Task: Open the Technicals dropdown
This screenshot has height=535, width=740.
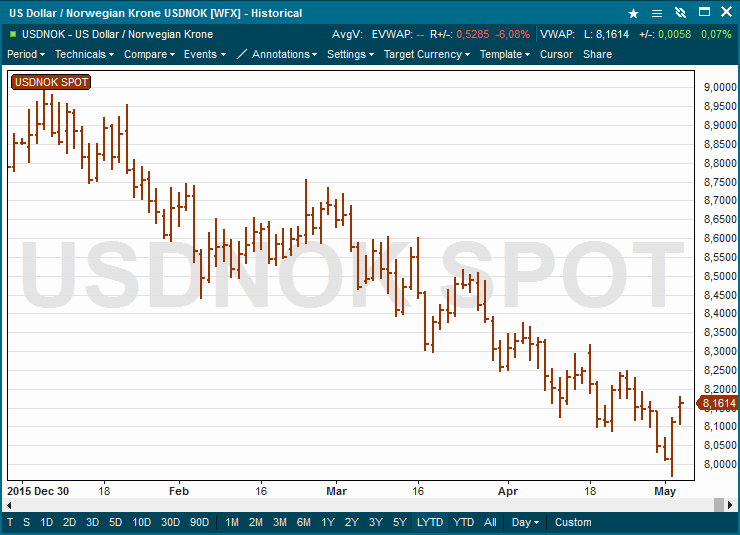Action: click(84, 54)
